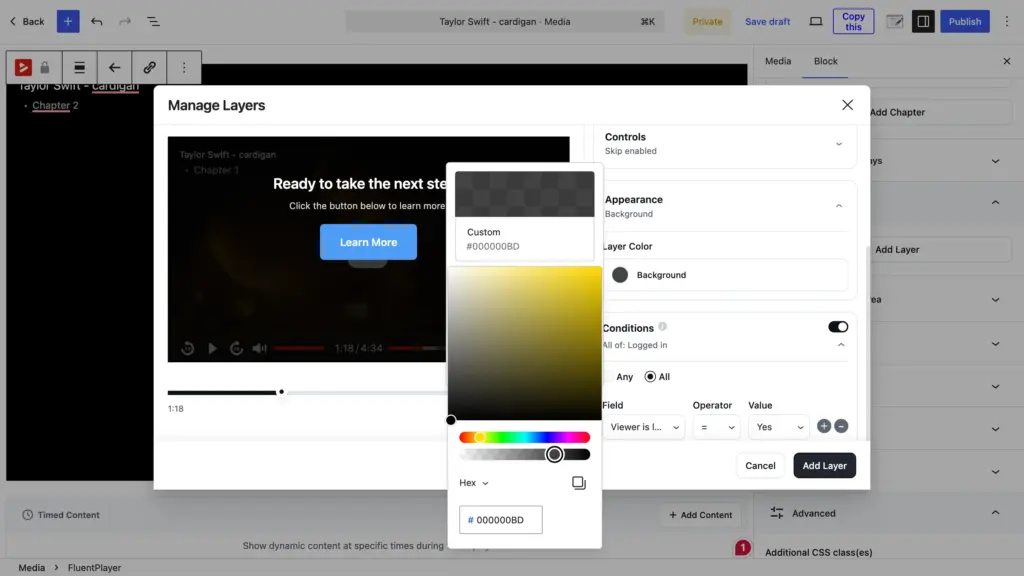Close the Manage Layers dialog
This screenshot has height=576, width=1024.
click(847, 105)
